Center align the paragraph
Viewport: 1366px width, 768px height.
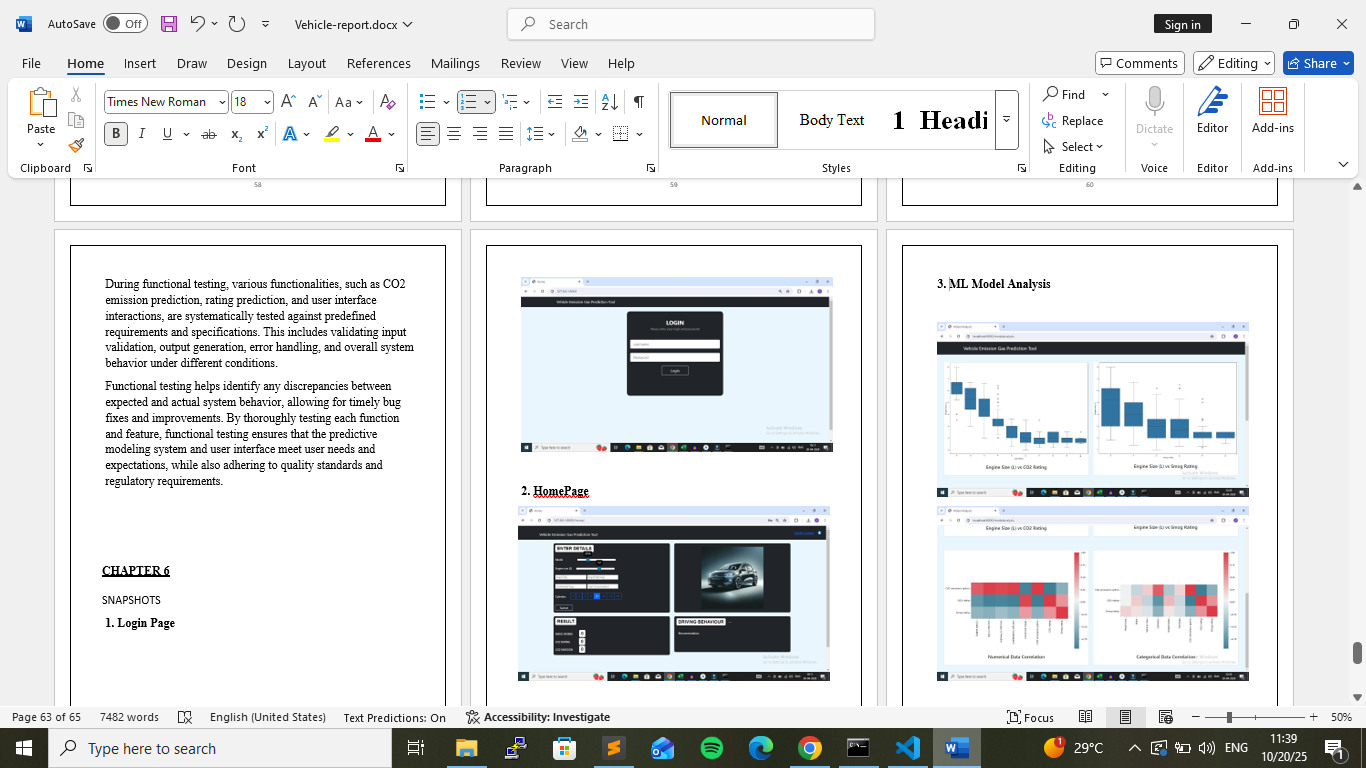tap(454, 134)
